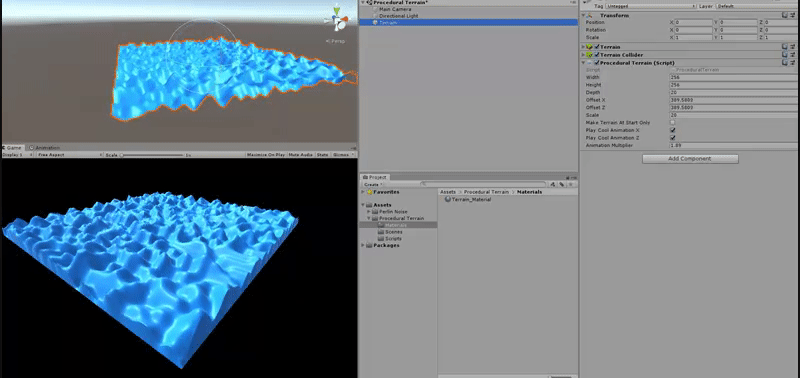Uncheck Play Cool Animation X
Screen dimensions: 800x378
click(672, 130)
